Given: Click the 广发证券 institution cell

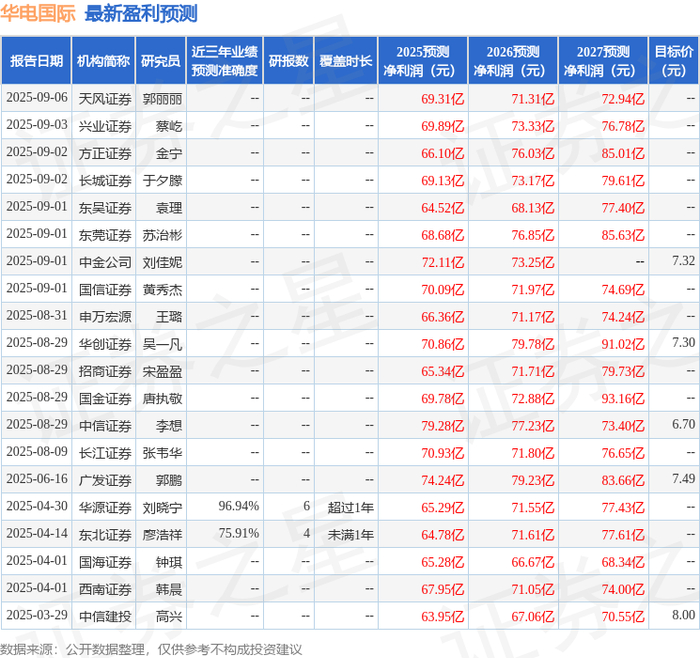Looking at the screenshot, I should (105, 480).
